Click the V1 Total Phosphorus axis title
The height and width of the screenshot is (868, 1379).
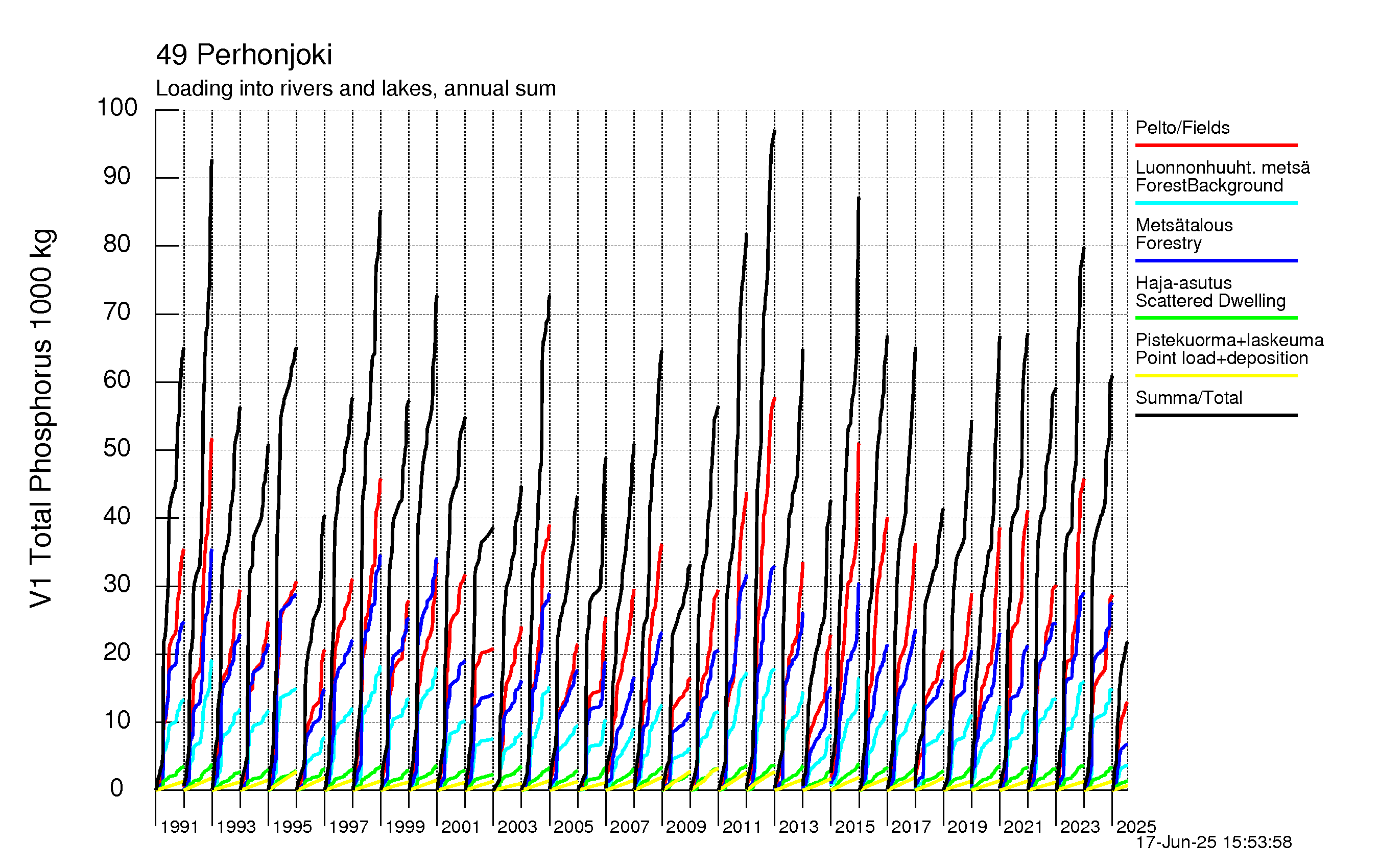click(42, 419)
